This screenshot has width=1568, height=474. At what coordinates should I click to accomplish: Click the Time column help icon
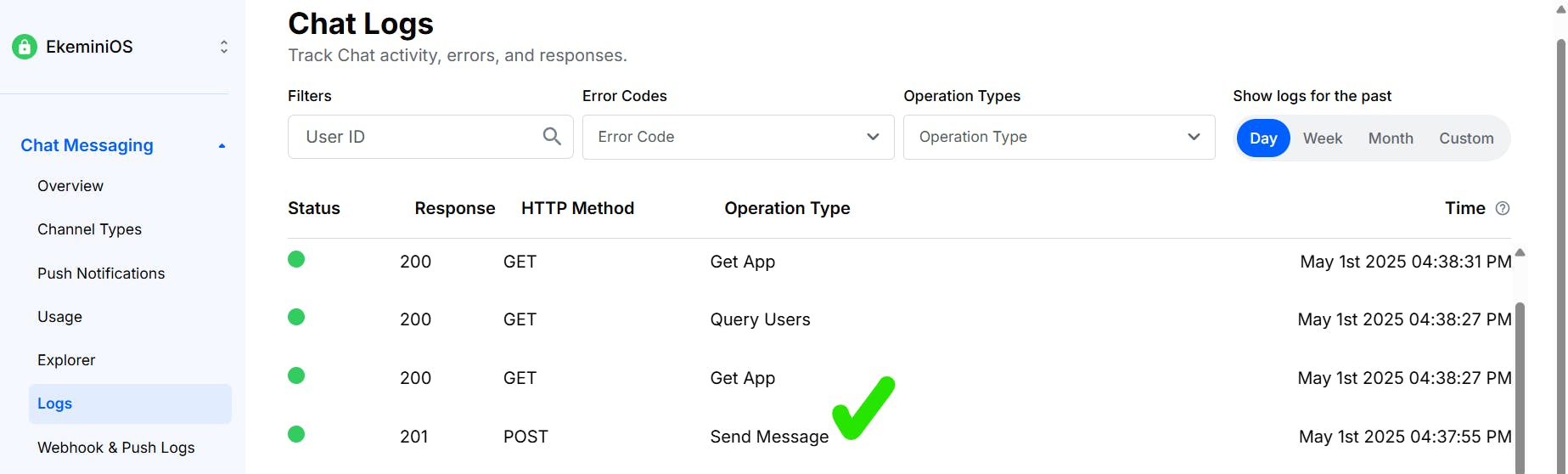pos(1503,208)
